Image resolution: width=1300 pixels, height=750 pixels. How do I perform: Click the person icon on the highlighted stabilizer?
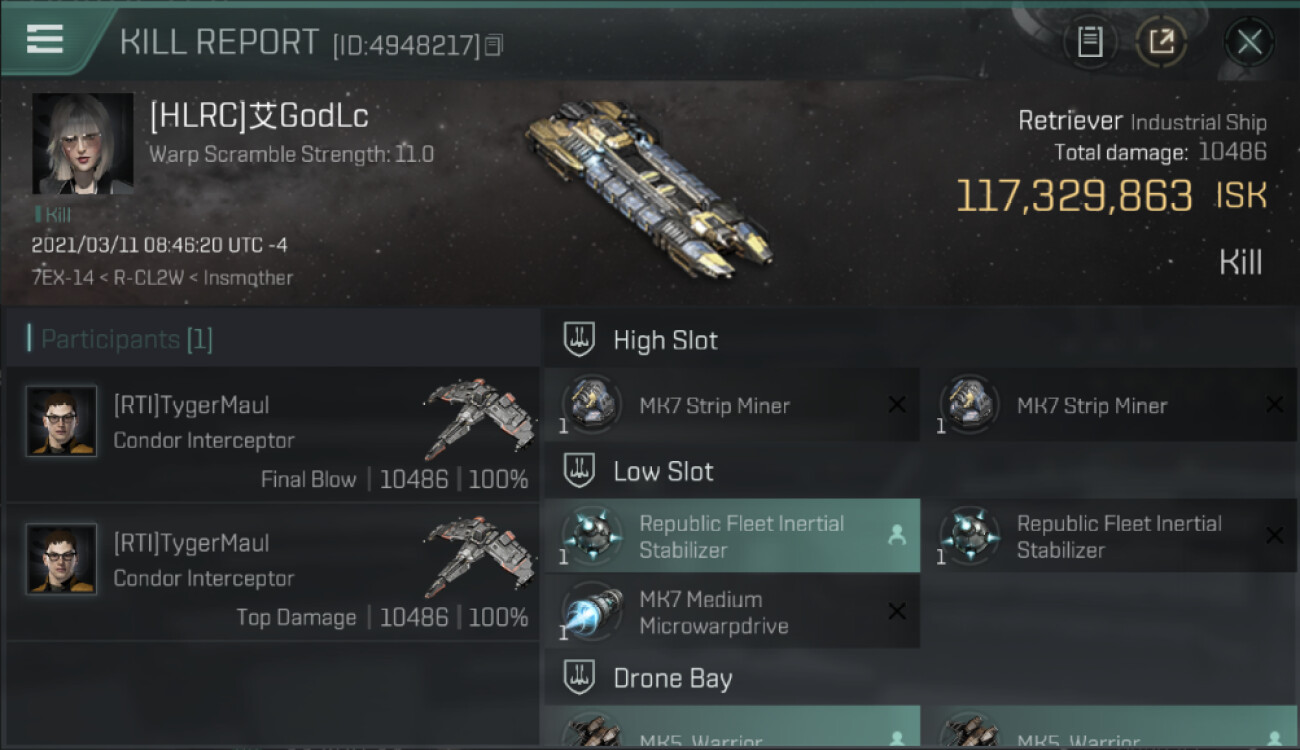tap(897, 536)
